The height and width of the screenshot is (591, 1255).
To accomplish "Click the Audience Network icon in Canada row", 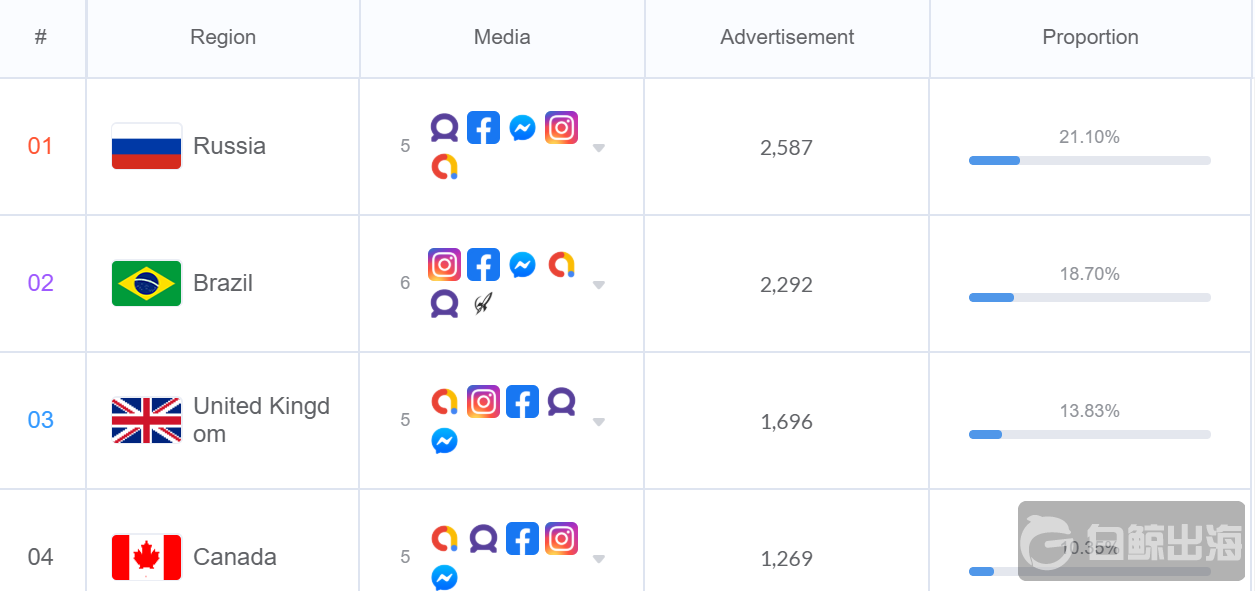I will 483,539.
